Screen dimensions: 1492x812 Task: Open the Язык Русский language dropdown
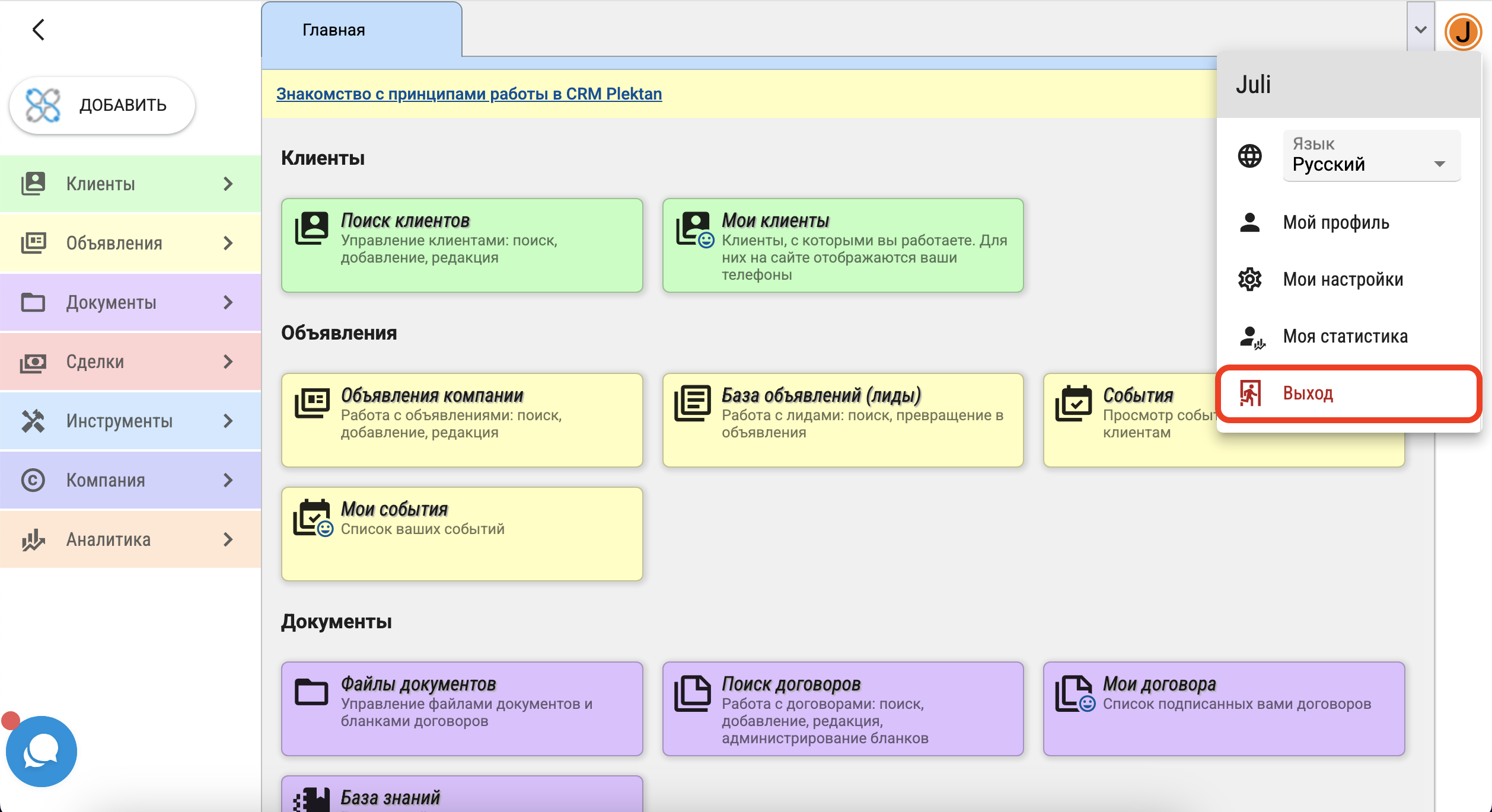click(1371, 156)
